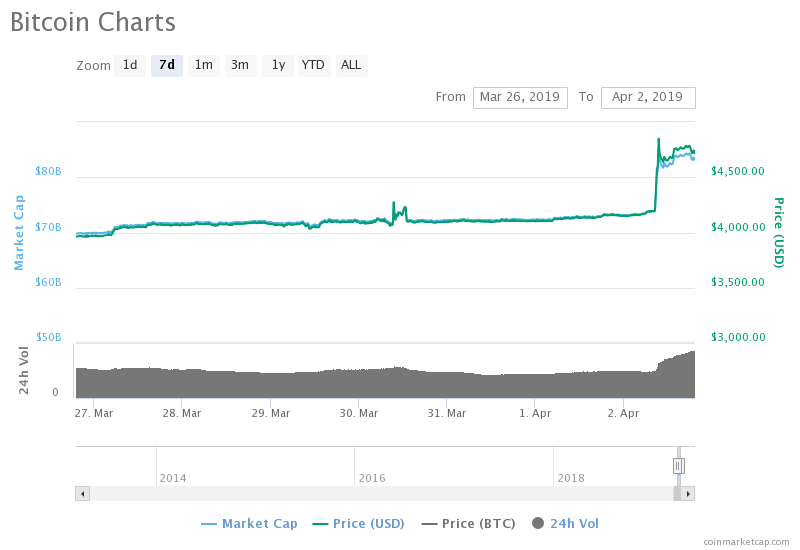This screenshot has width=800, height=550.
Task: Select the 7d zoom button
Action: 167,66
